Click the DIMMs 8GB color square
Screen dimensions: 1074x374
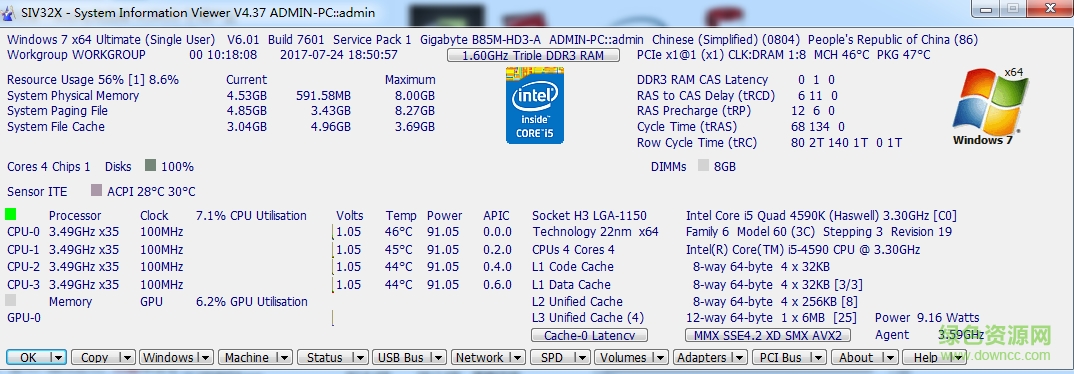tap(703, 165)
